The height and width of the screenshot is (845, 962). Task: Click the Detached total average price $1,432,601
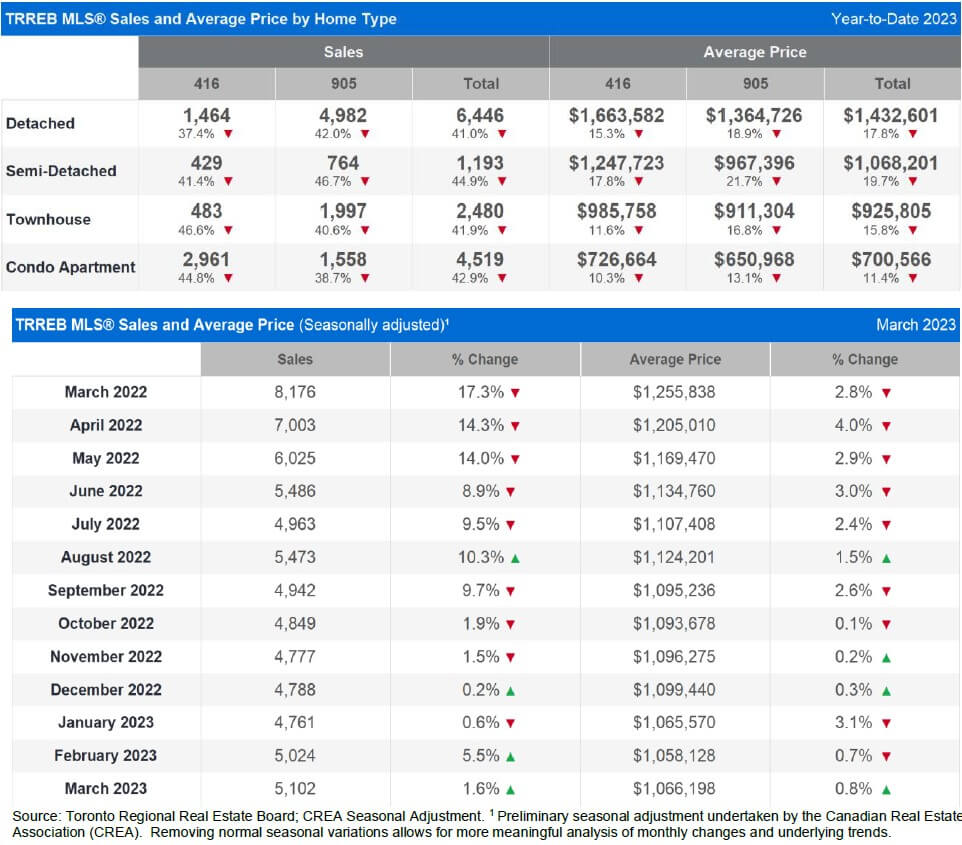[x=890, y=115]
